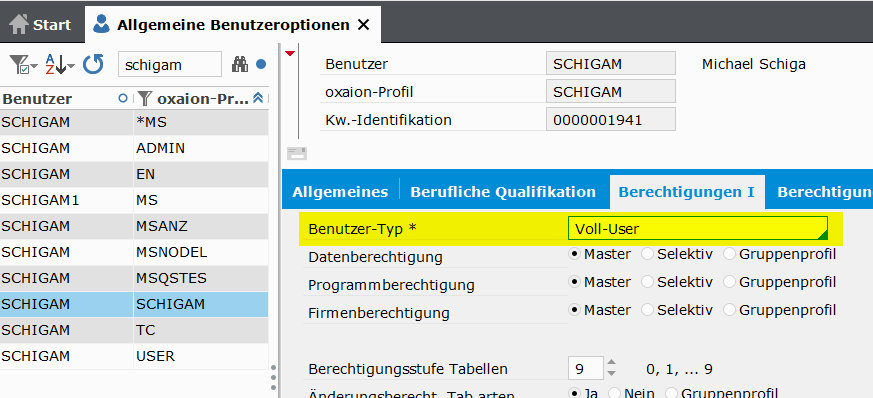
Task: Click the circle icon in the Benutzer column header
Action: 123,99
